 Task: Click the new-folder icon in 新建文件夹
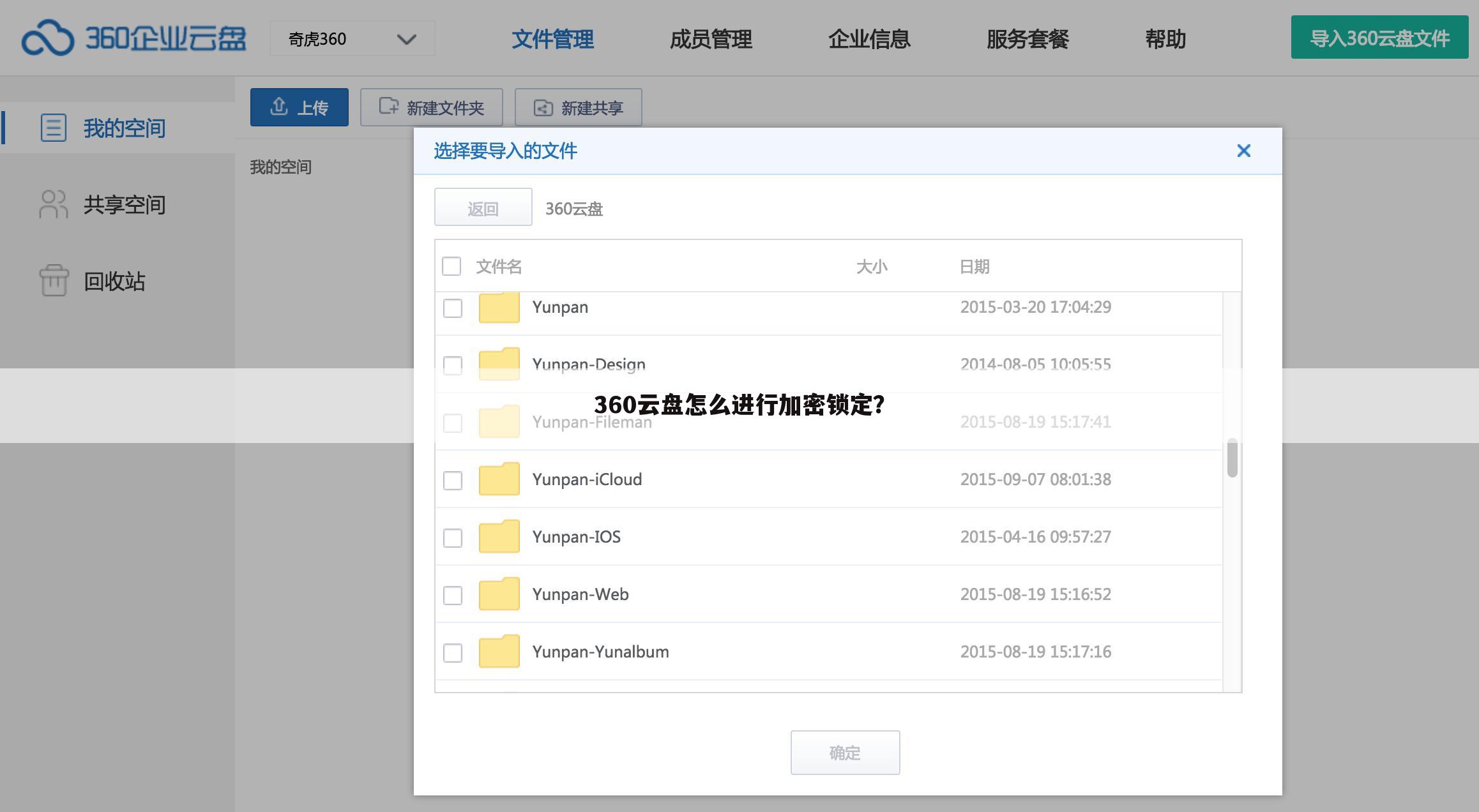pyautogui.click(x=389, y=106)
